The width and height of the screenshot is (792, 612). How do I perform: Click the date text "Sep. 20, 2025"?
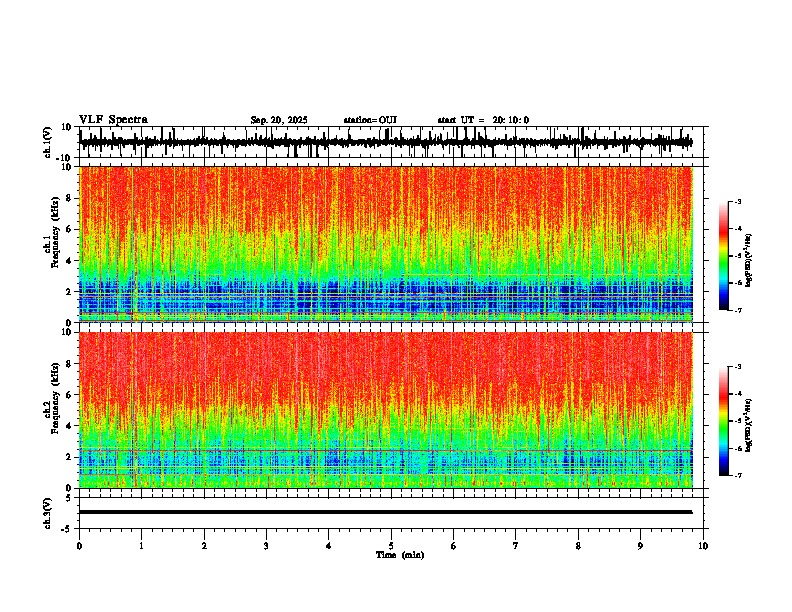tap(279, 120)
